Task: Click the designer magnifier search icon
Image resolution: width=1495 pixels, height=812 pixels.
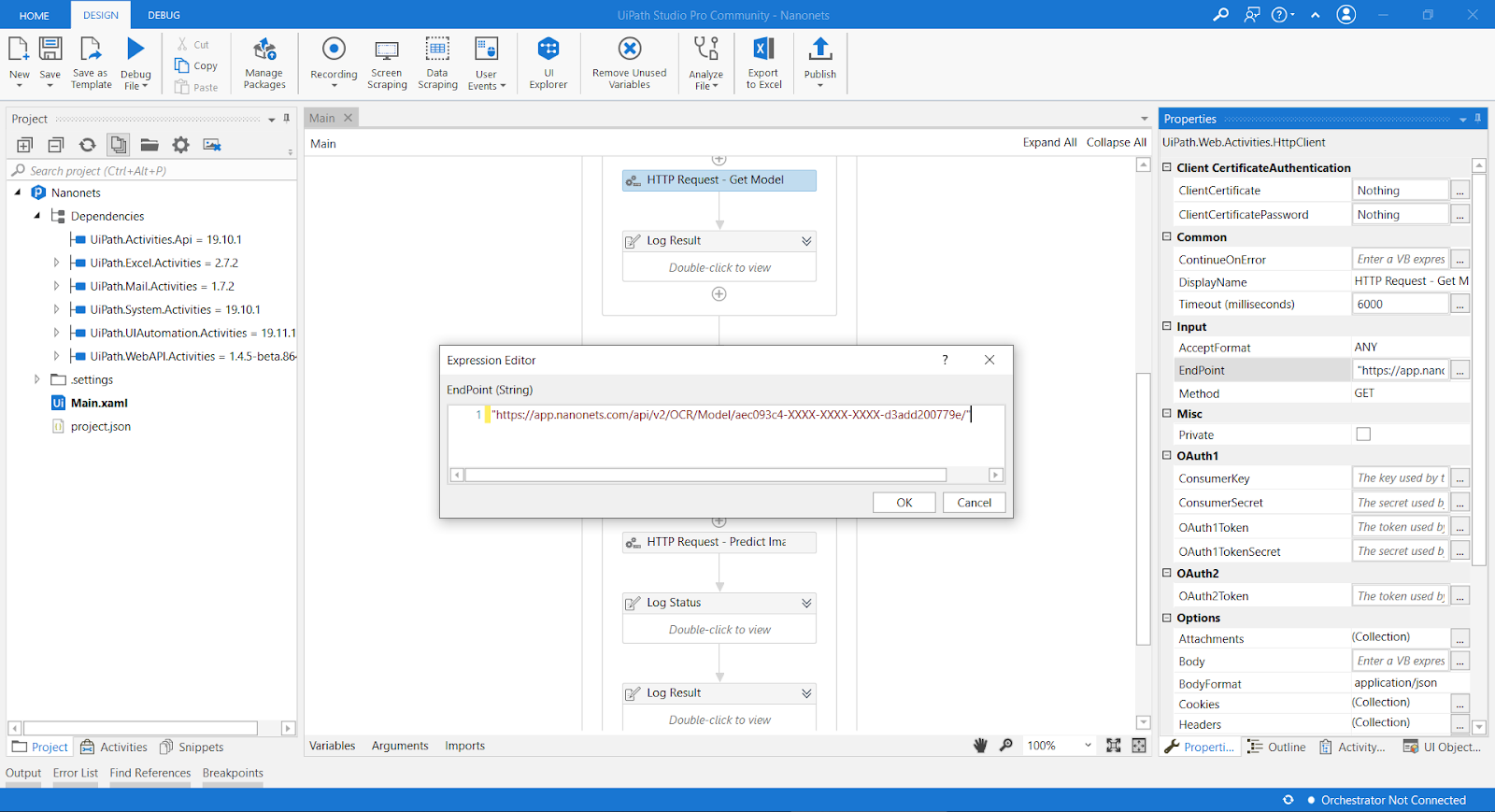Action: (1006, 746)
